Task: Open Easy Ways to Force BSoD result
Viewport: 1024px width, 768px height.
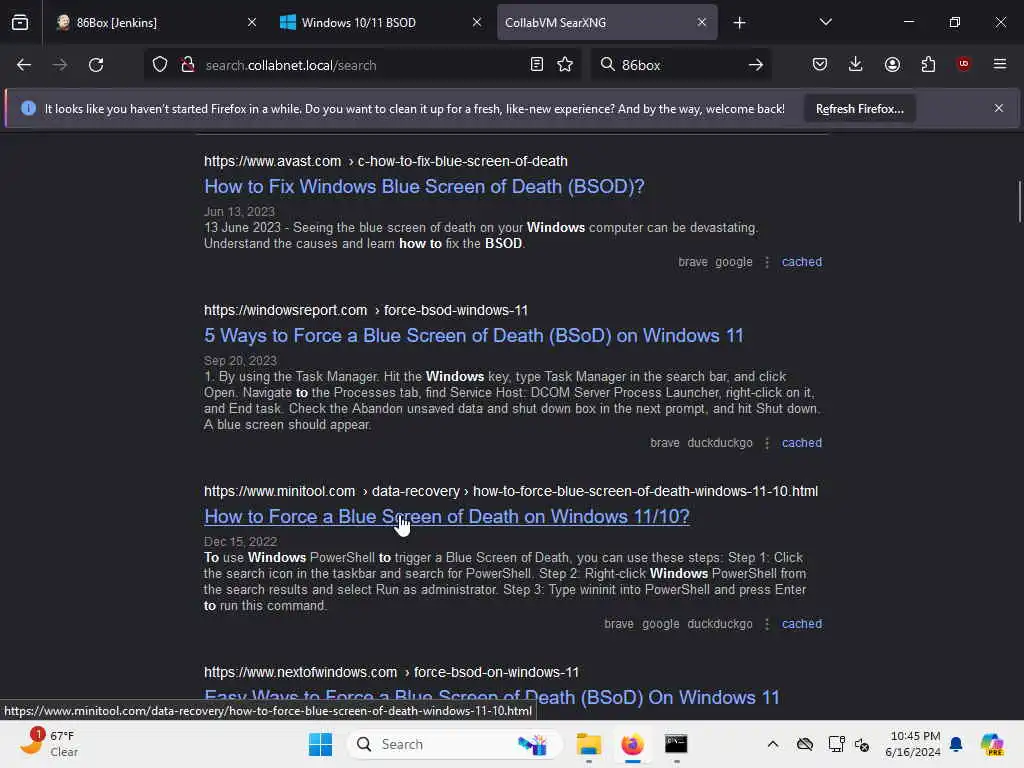Action: point(492,696)
